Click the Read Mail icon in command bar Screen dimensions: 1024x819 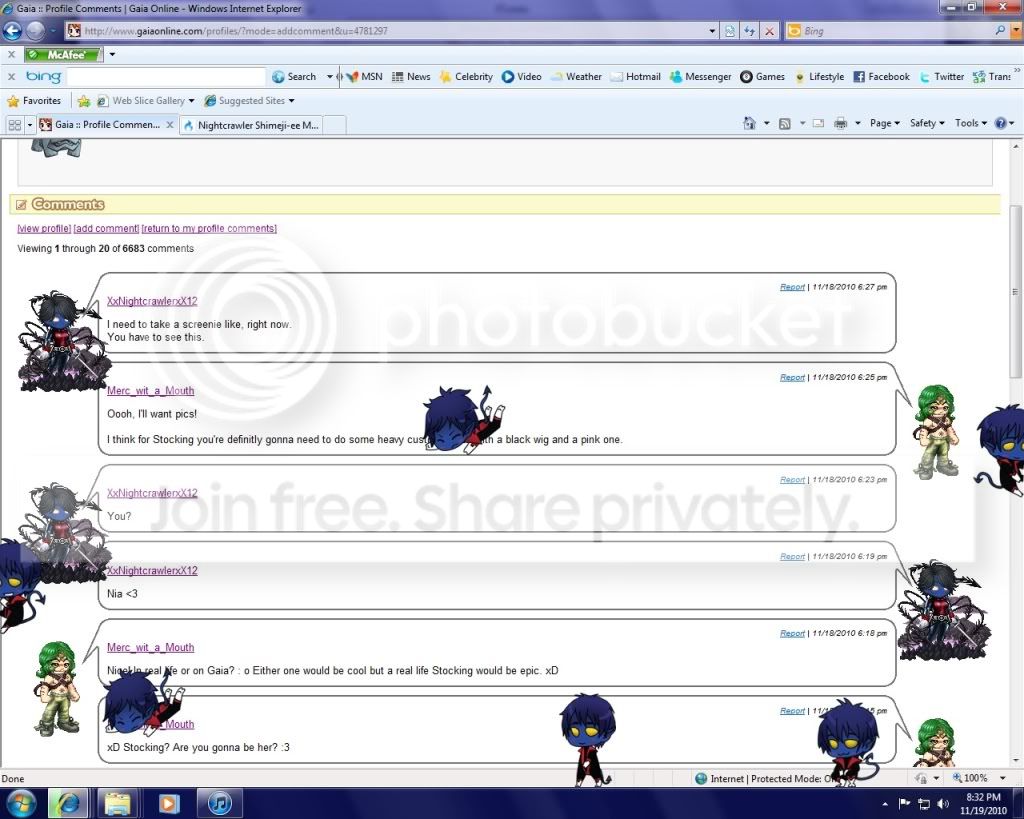[818, 123]
